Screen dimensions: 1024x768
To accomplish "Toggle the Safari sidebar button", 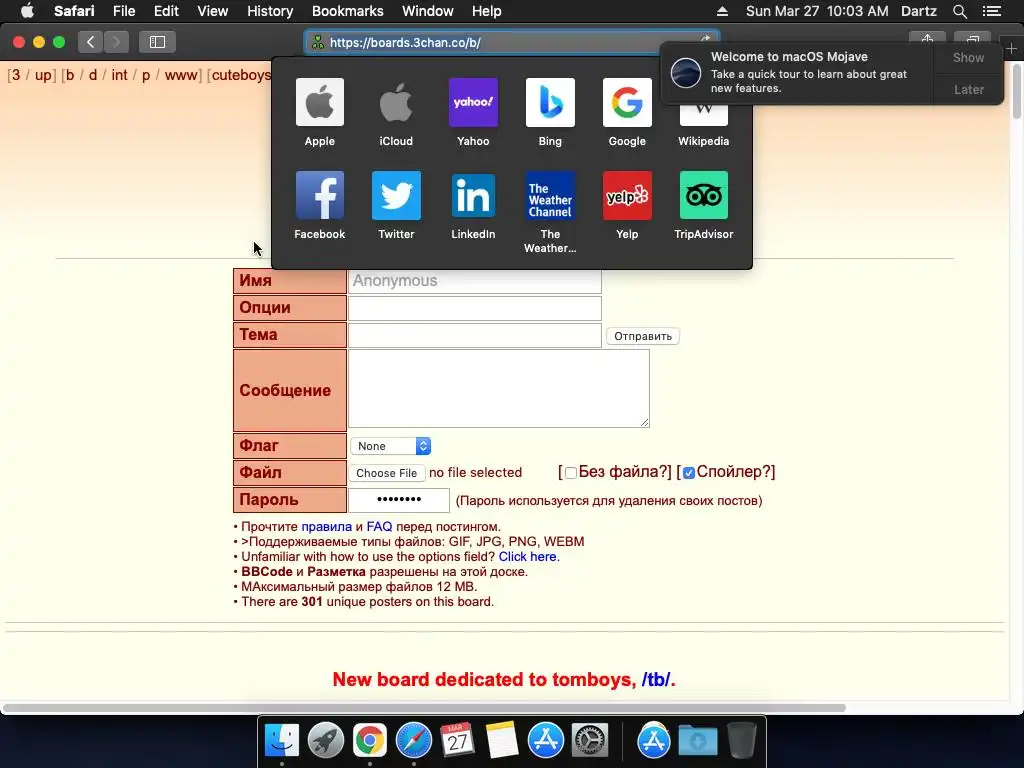I will 157,42.
